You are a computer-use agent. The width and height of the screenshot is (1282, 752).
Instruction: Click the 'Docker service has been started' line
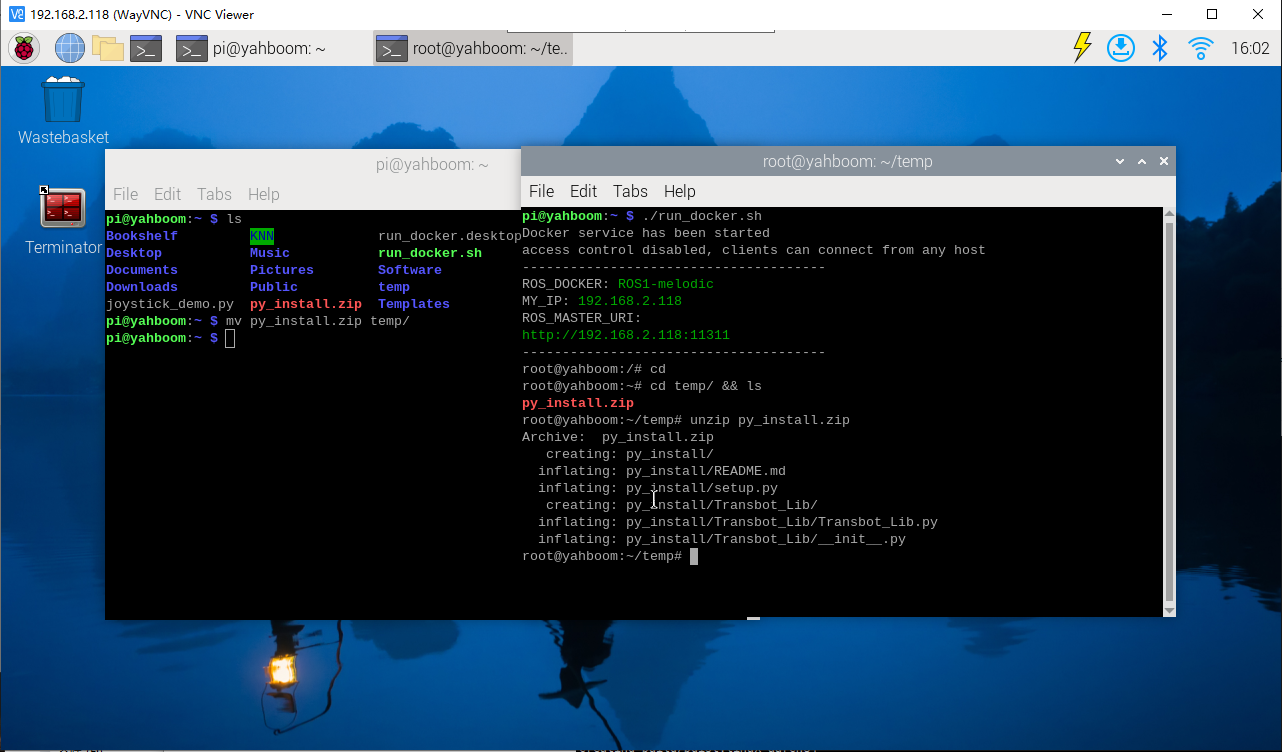pos(646,233)
